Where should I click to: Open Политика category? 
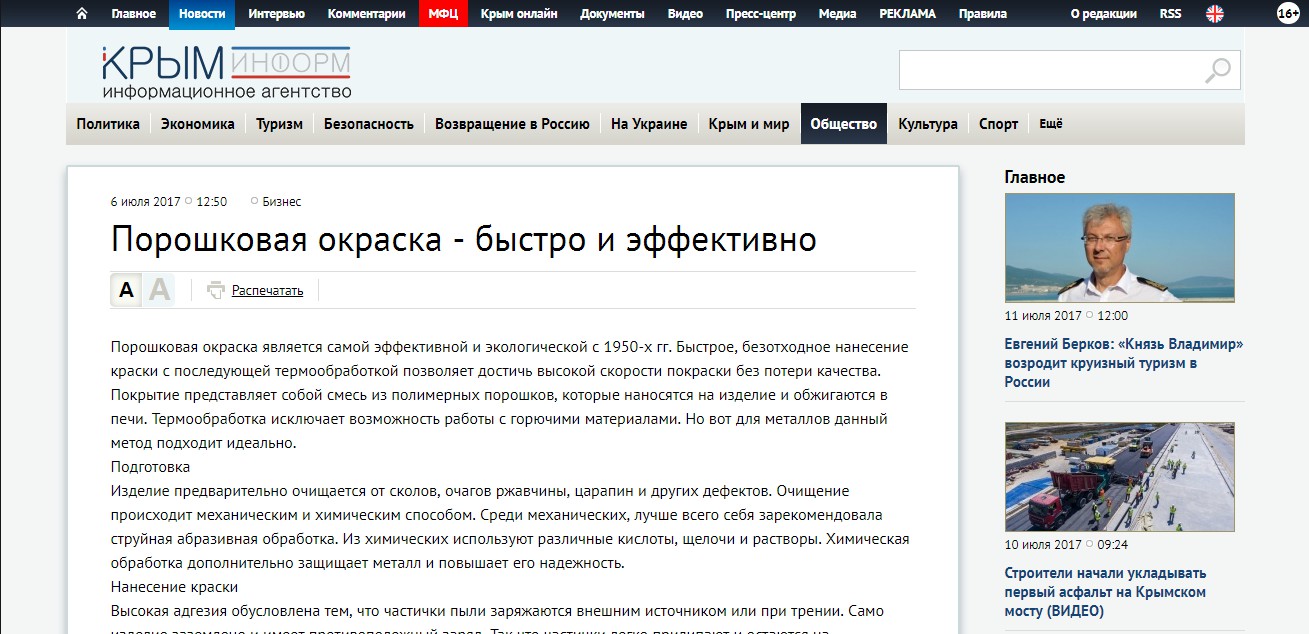(x=108, y=124)
